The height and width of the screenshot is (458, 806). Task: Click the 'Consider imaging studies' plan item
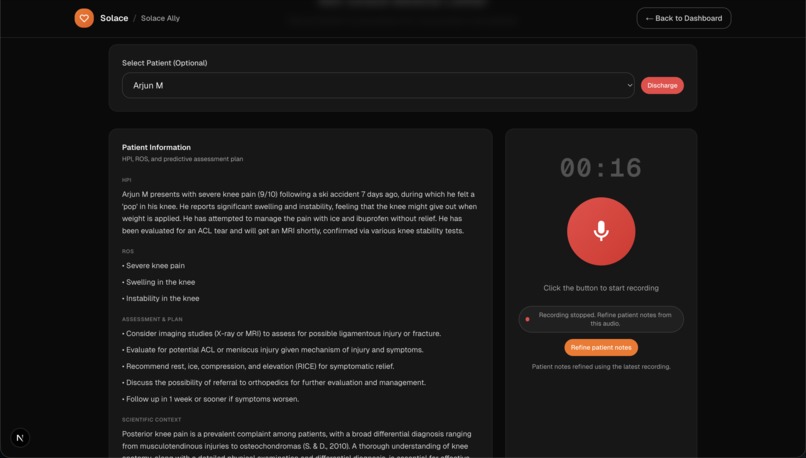(281, 334)
